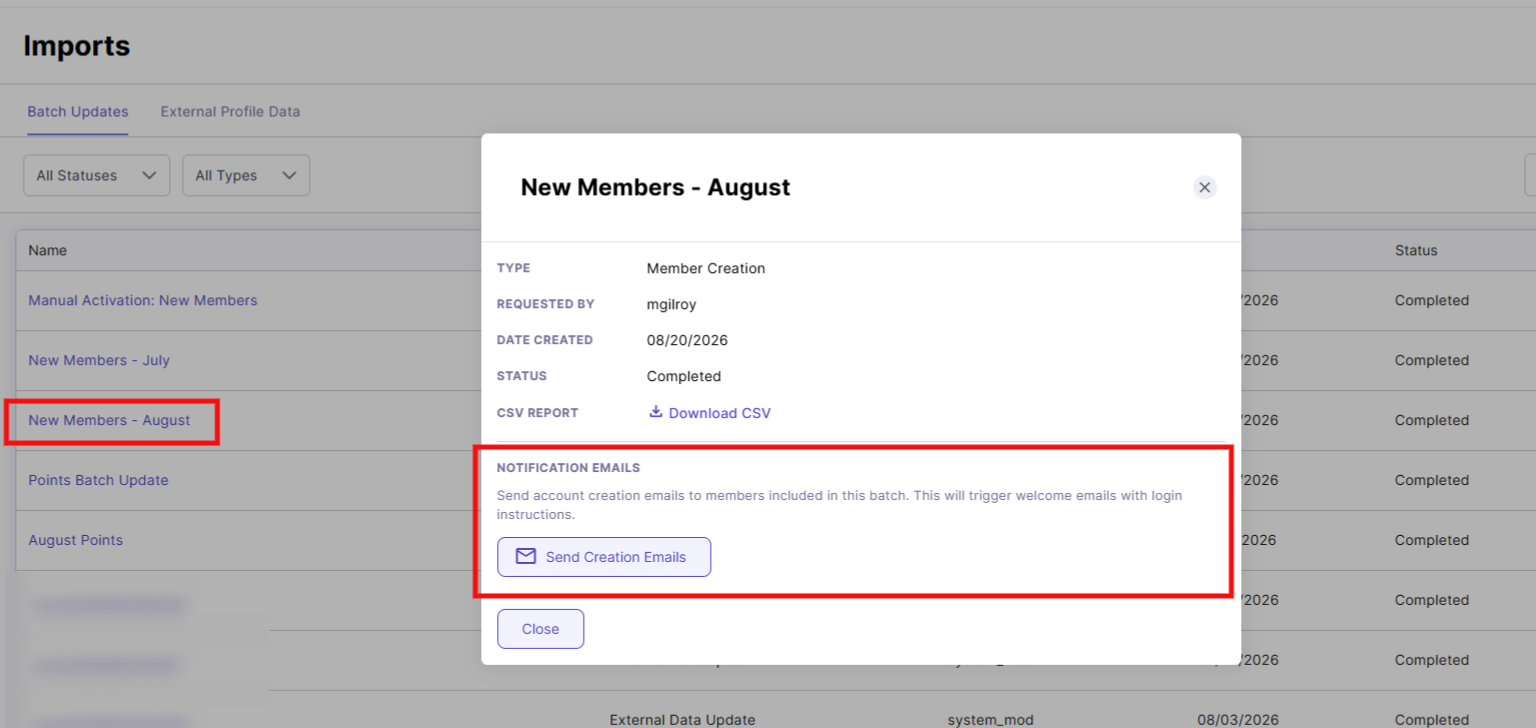Click the Close button in dialog
The height and width of the screenshot is (728, 1536).
[540, 629]
